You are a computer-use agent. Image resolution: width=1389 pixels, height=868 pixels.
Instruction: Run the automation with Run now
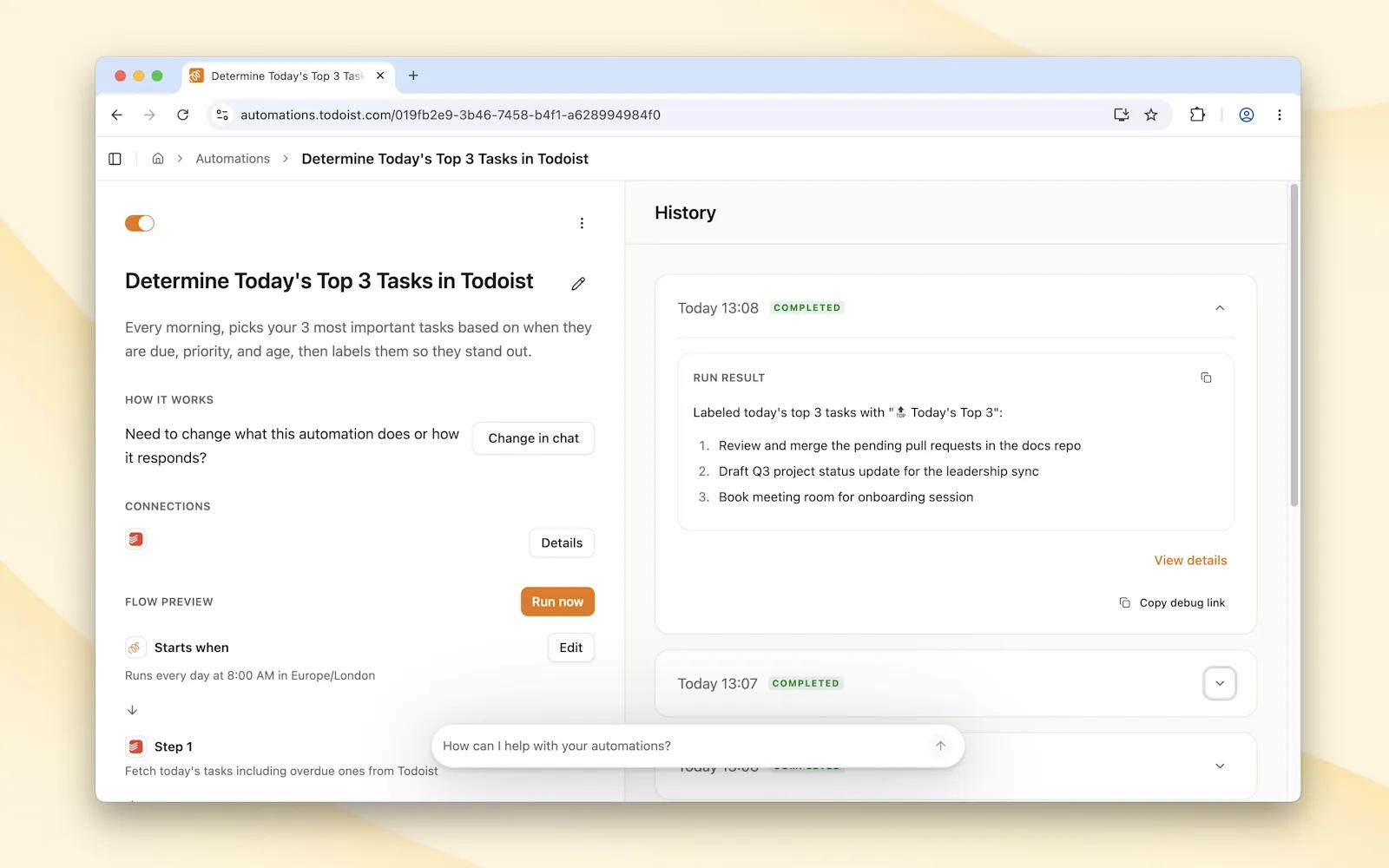point(557,602)
